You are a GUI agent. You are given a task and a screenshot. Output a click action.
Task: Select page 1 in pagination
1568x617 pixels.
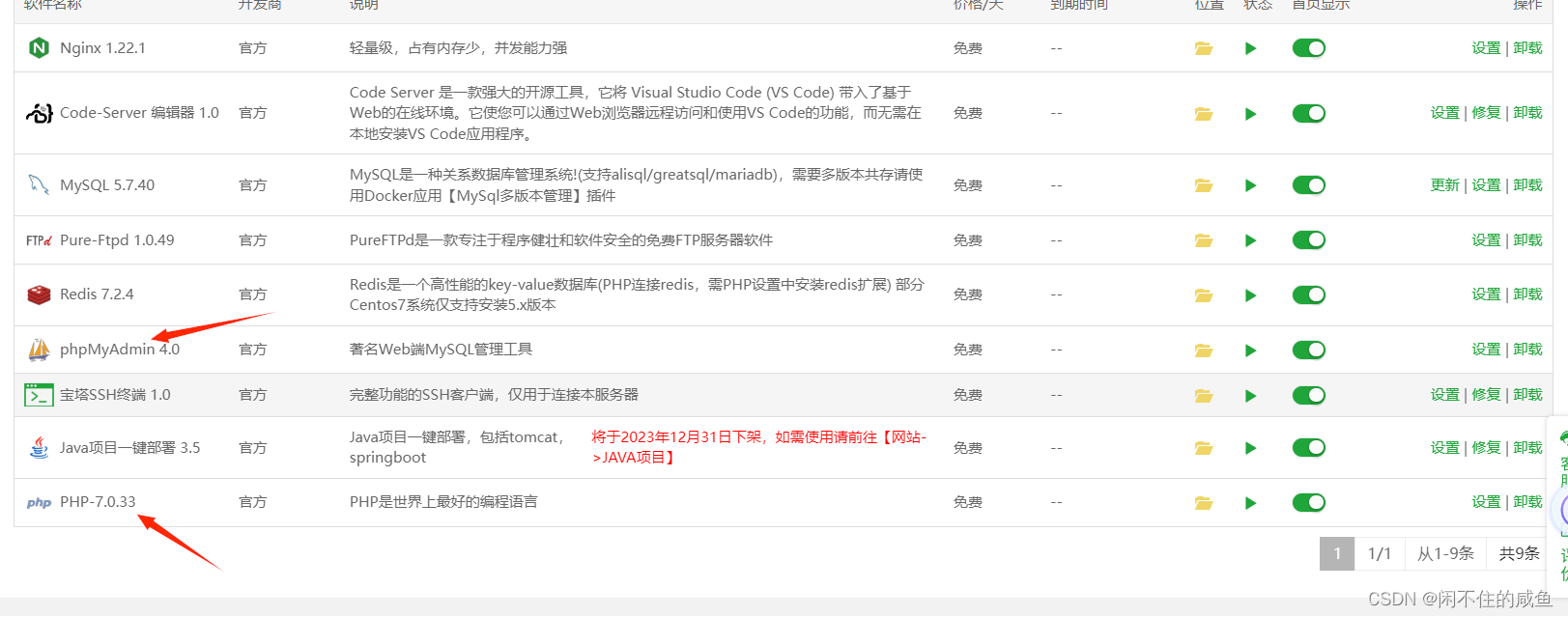pos(1337,554)
